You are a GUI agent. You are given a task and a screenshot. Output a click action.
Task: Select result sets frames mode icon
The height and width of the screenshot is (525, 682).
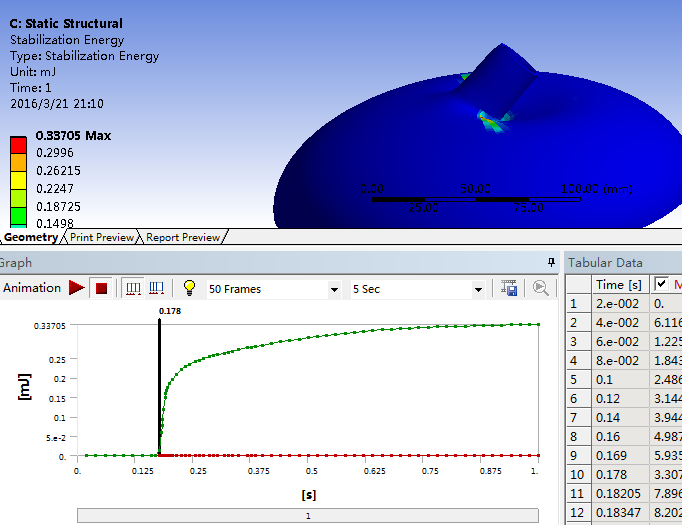coord(157,288)
